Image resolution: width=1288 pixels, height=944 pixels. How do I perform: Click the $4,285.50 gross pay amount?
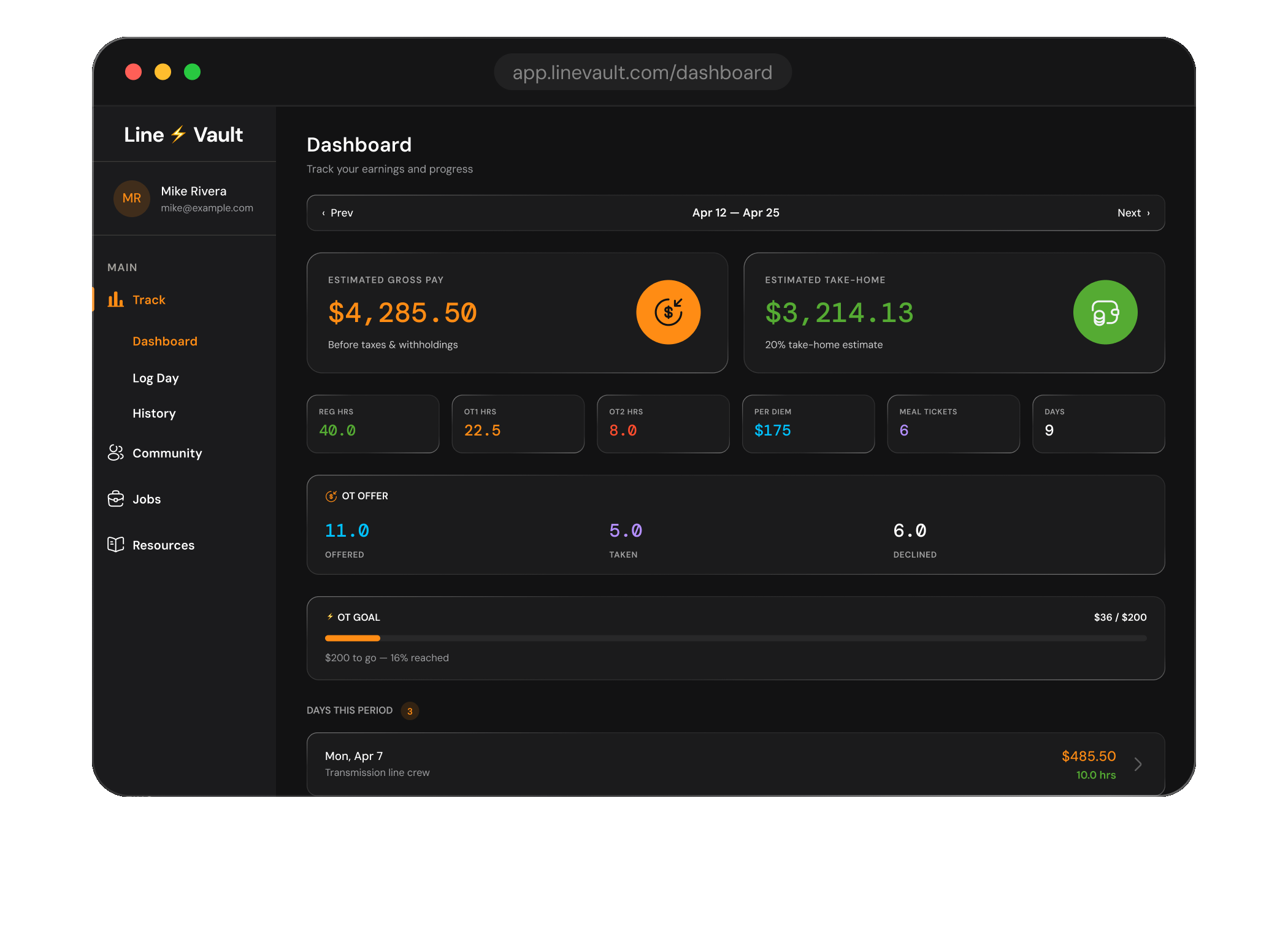(x=402, y=313)
